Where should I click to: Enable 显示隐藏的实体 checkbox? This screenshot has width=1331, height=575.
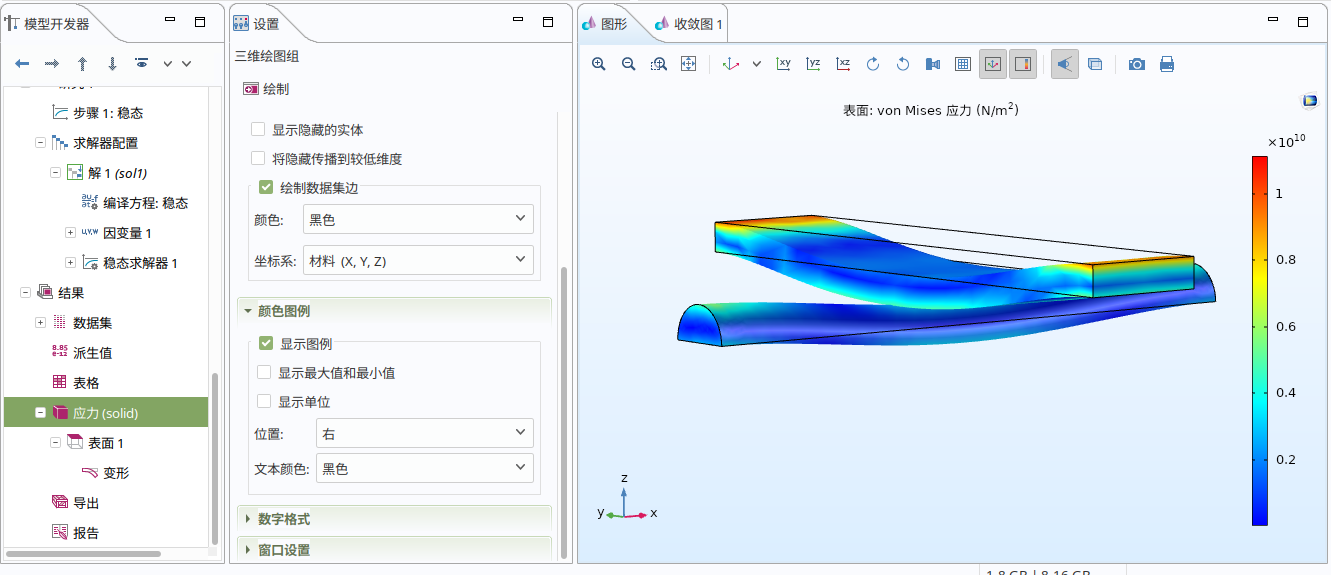click(258, 130)
